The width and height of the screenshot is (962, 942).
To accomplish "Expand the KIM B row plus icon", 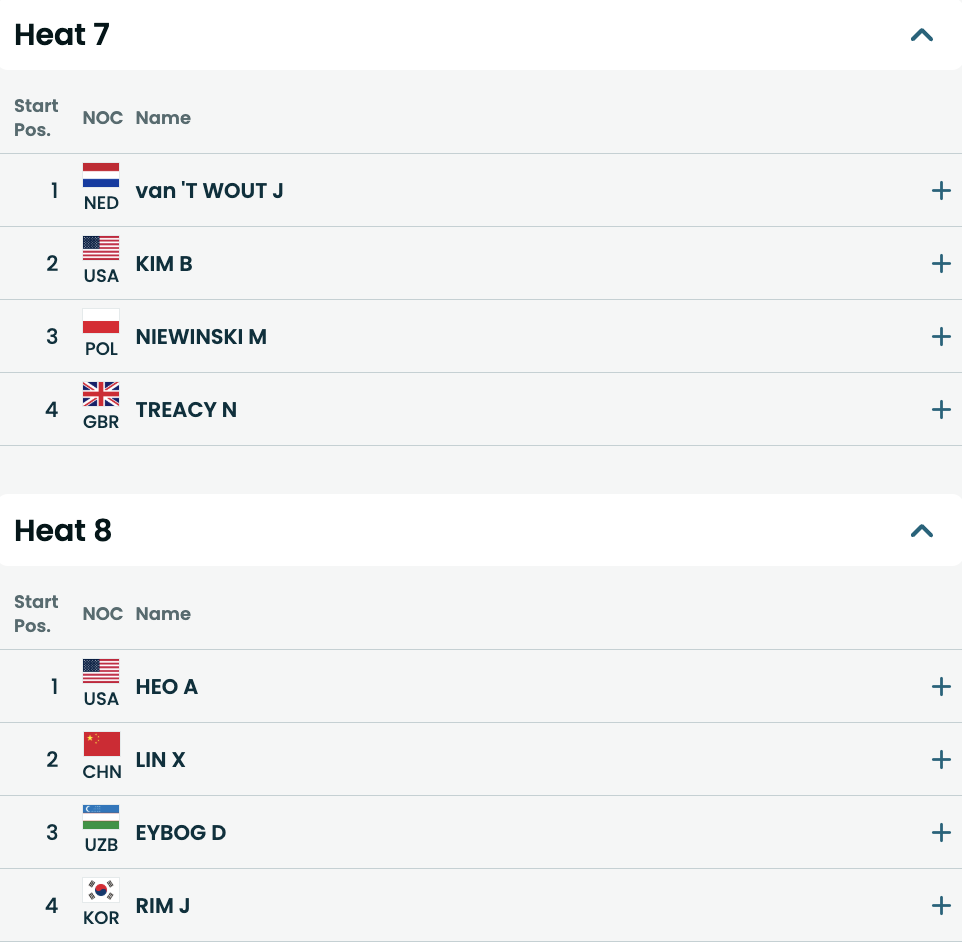I will point(940,263).
